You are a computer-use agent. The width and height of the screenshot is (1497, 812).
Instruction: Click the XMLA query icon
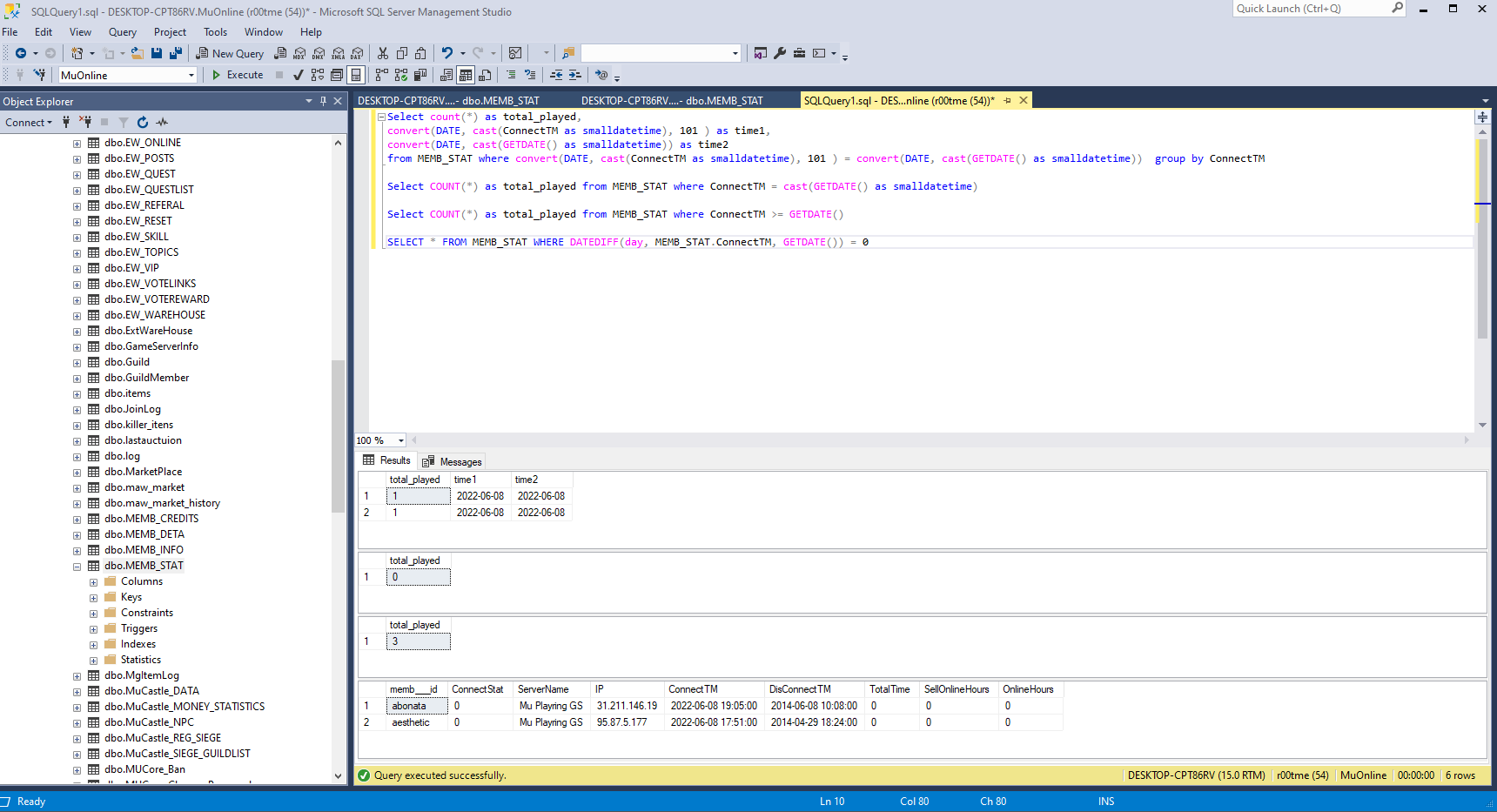click(x=338, y=53)
